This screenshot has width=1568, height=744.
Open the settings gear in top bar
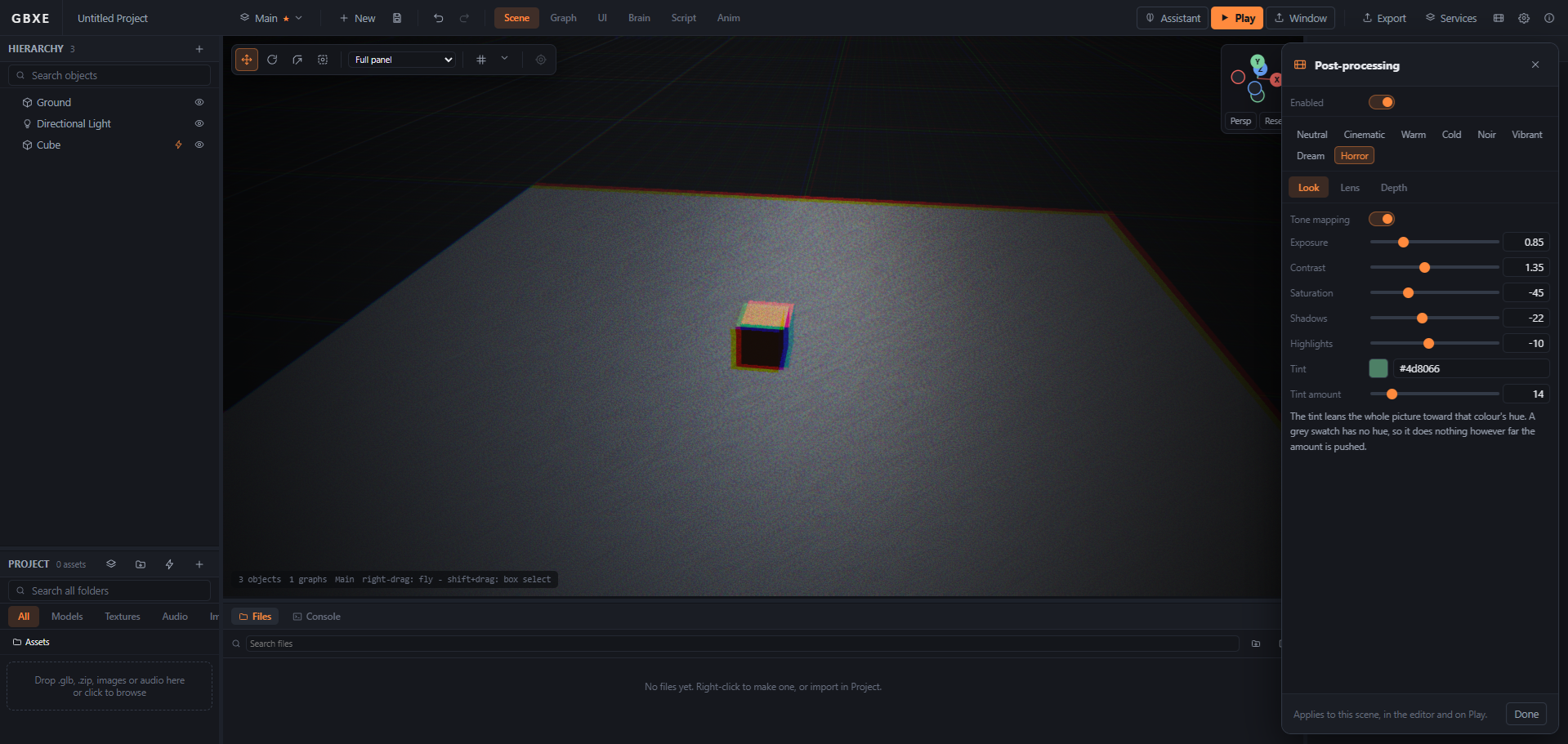pyautogui.click(x=1524, y=18)
